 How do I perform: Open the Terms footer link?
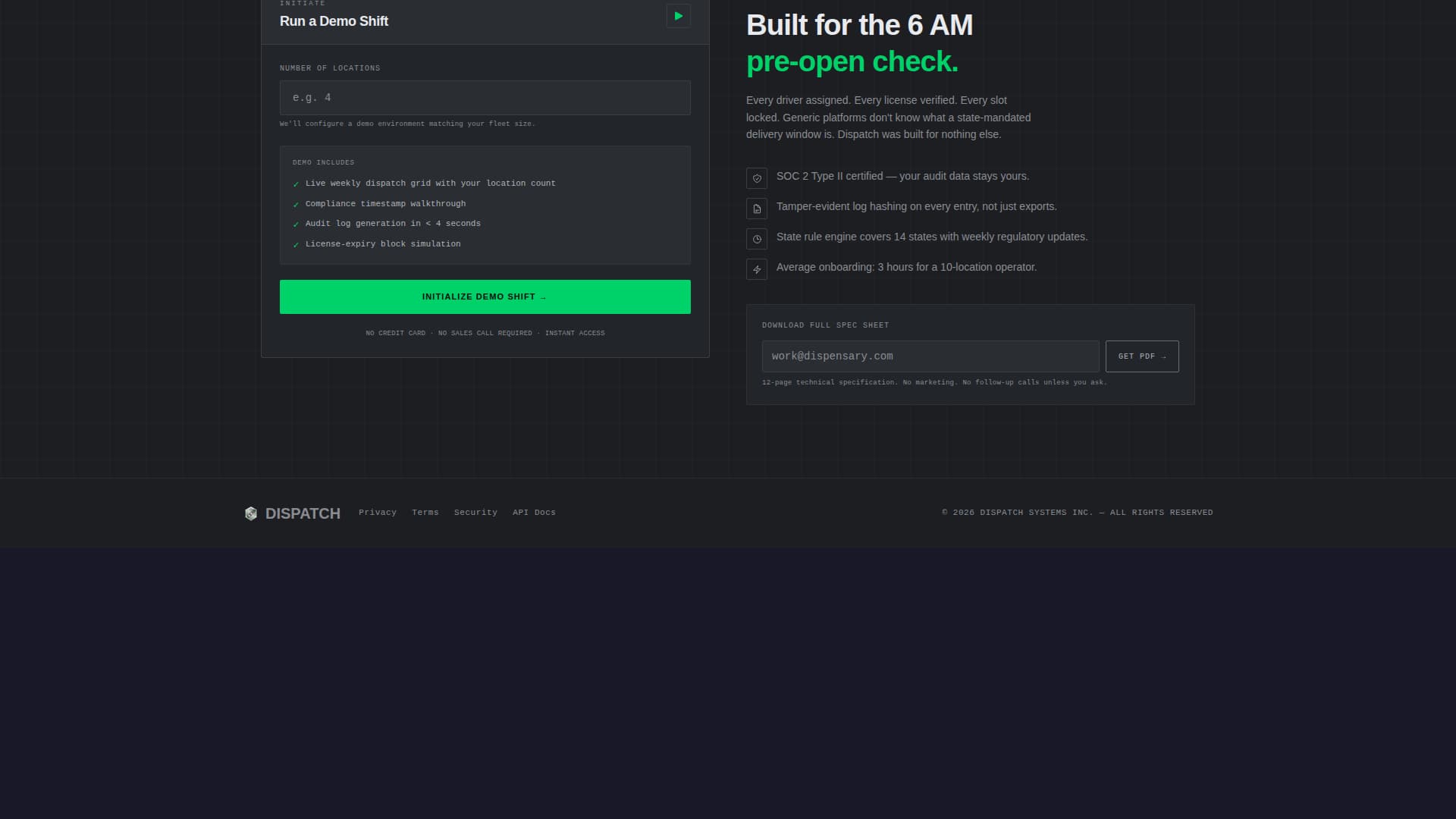(x=425, y=513)
